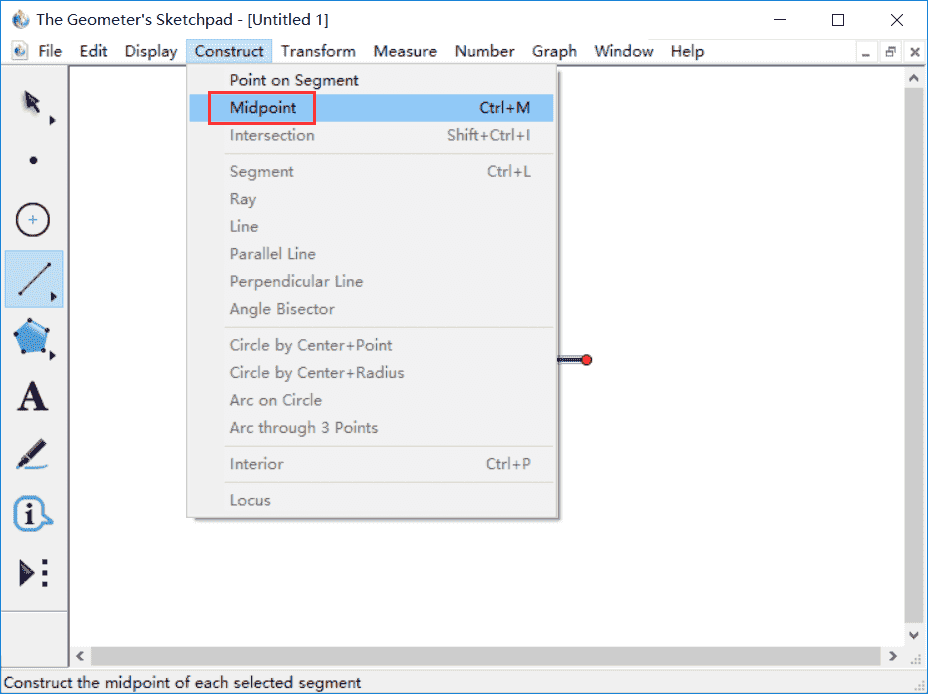Select the Polygon tool
The width and height of the screenshot is (928, 694).
tap(31, 337)
